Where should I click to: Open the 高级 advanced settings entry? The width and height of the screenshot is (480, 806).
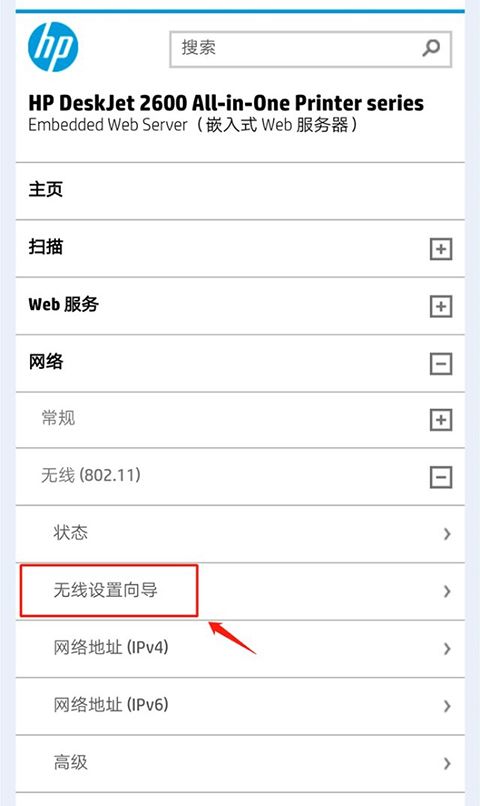[240, 763]
